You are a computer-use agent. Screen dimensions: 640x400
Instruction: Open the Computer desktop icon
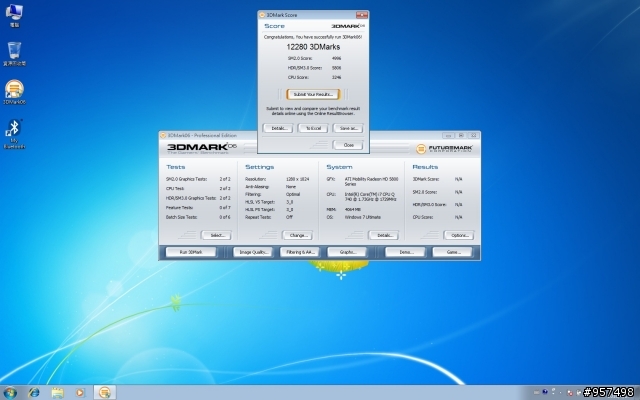click(14, 16)
